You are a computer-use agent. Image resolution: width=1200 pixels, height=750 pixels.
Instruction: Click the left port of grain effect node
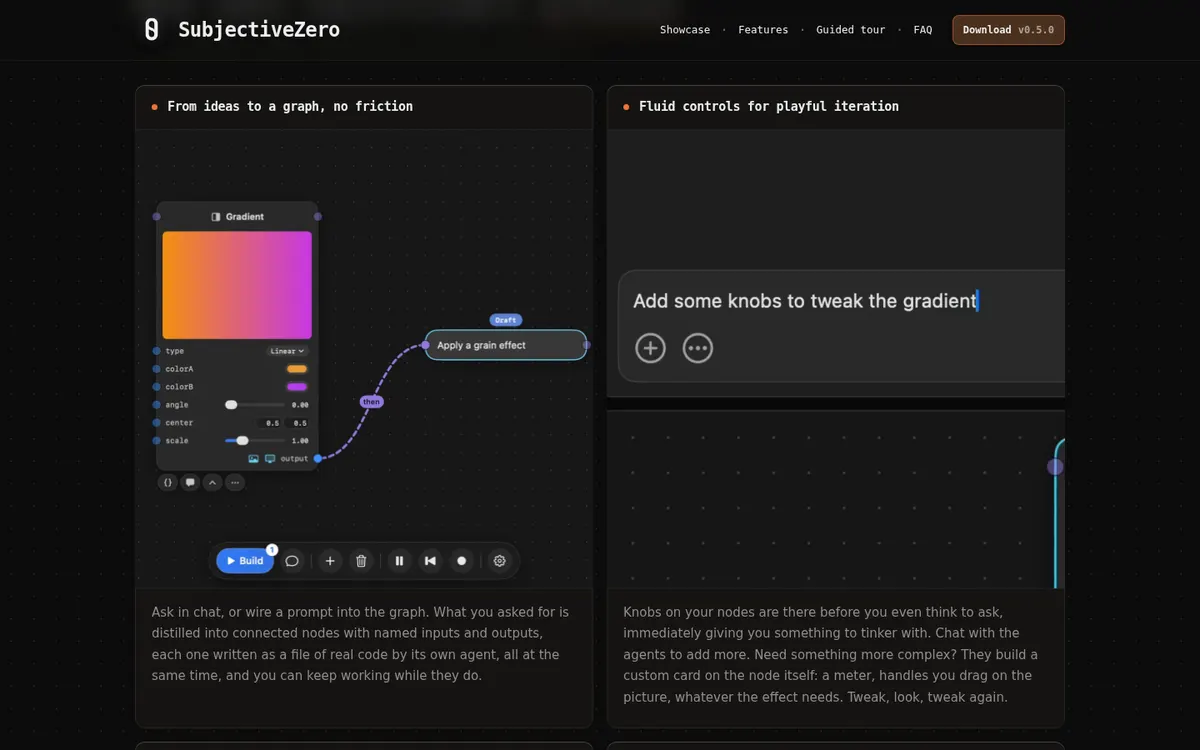(x=425, y=345)
